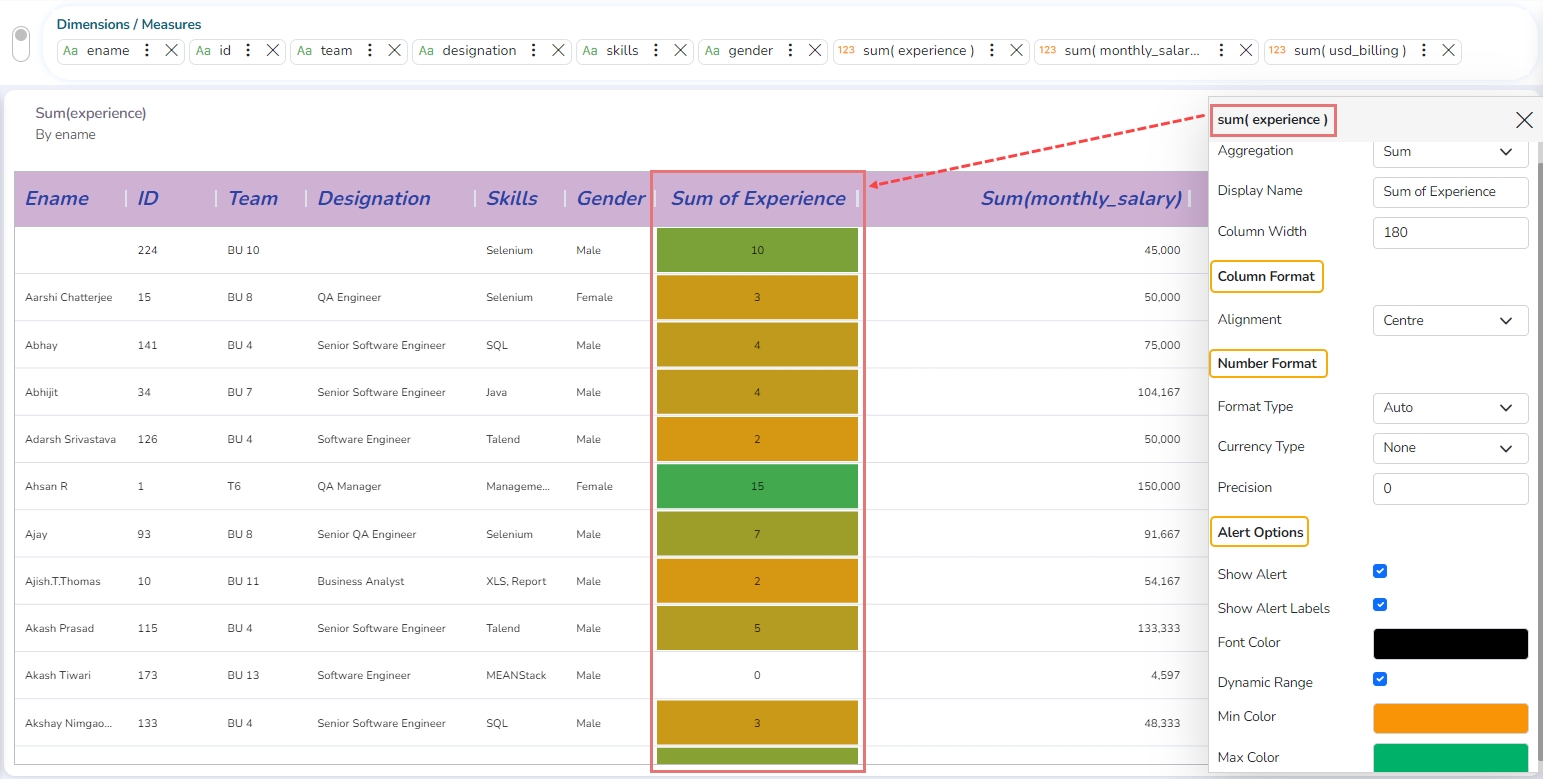Disable the Dynamic Range checkbox
The image size is (1543, 779).
click(x=1380, y=679)
